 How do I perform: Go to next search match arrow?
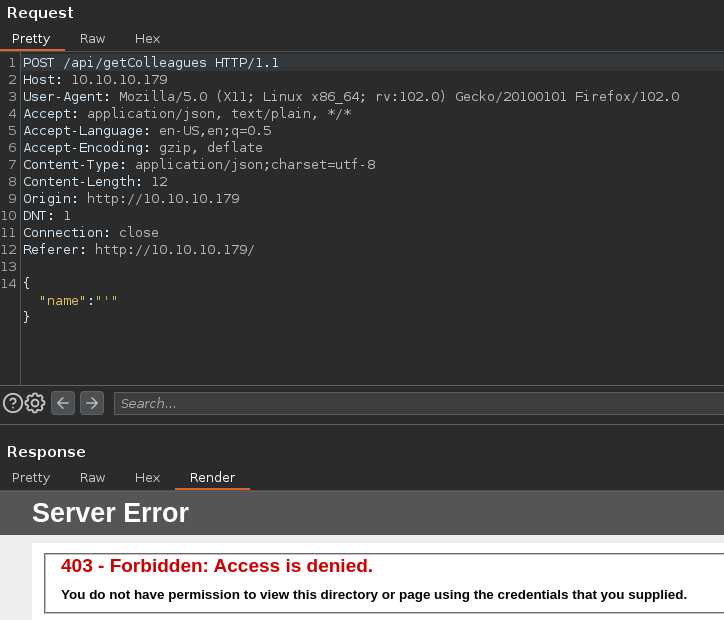(x=92, y=403)
